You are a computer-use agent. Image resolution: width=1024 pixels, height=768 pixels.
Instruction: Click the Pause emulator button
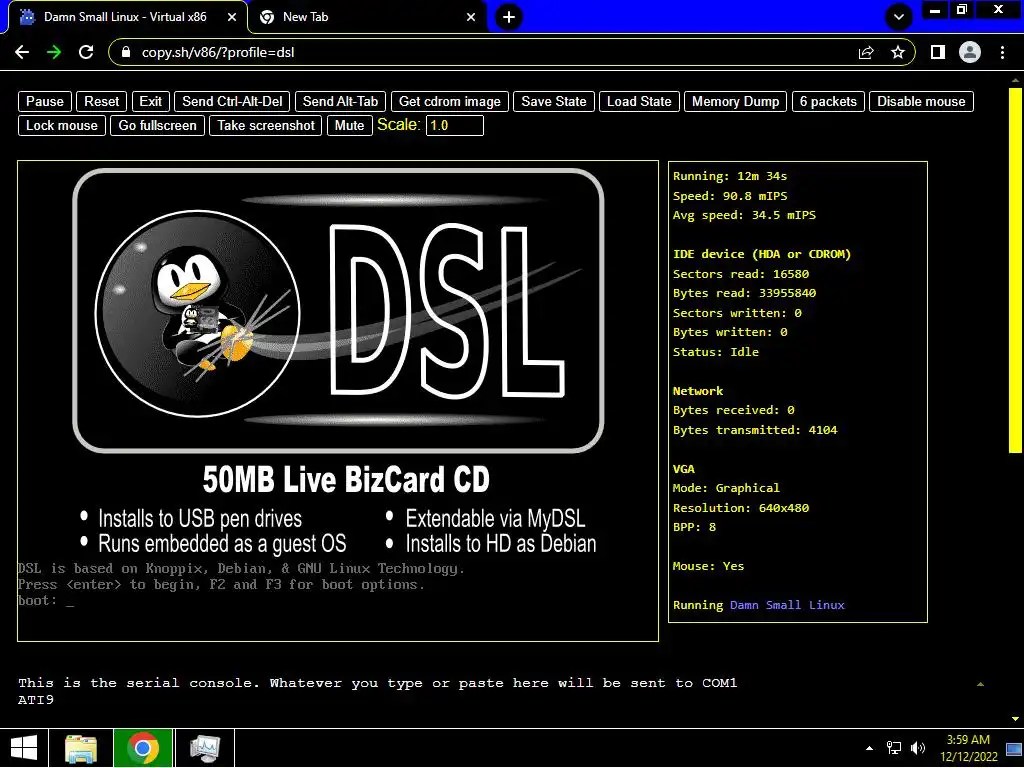[44, 101]
